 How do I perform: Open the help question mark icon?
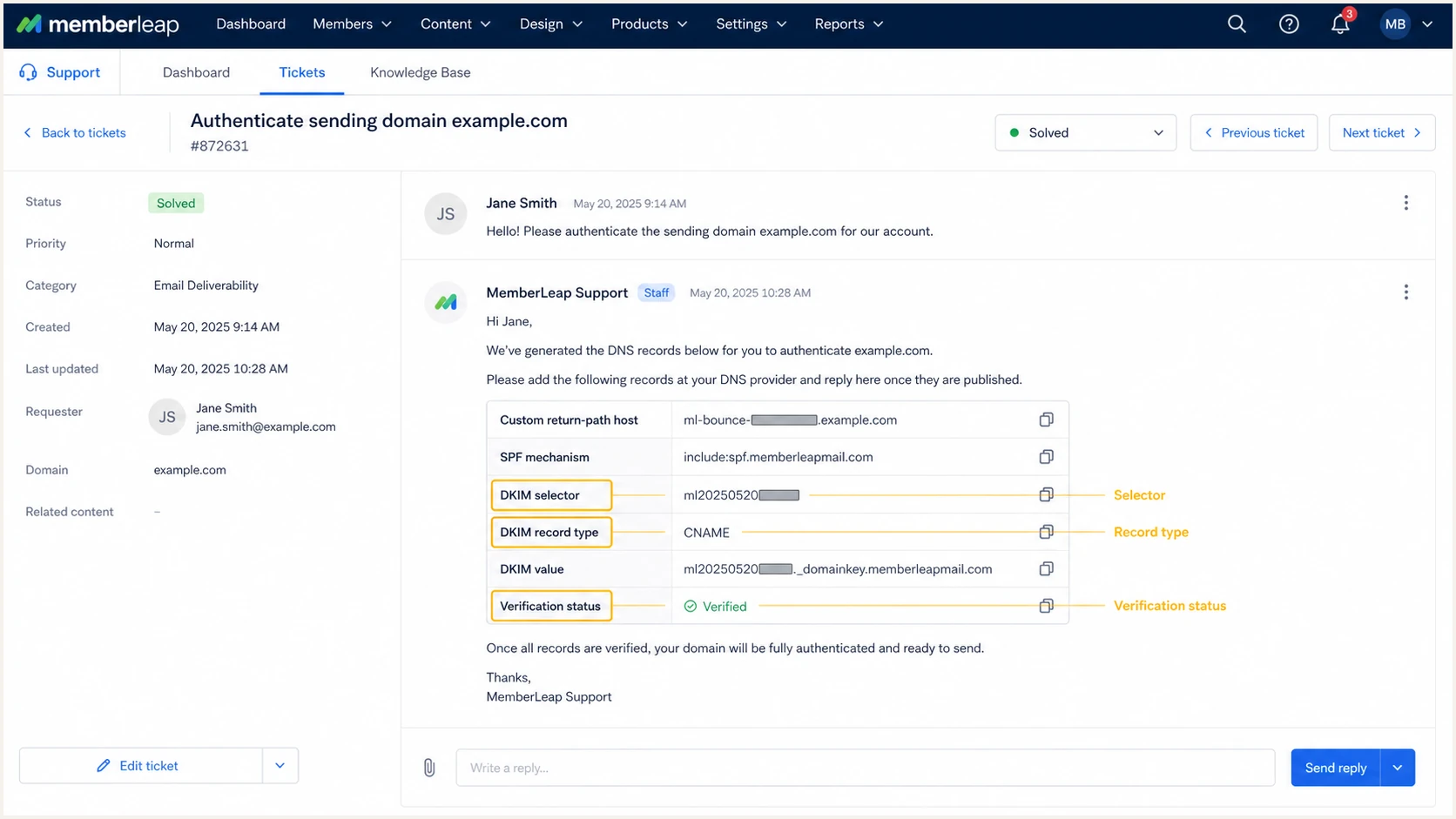pos(1289,24)
